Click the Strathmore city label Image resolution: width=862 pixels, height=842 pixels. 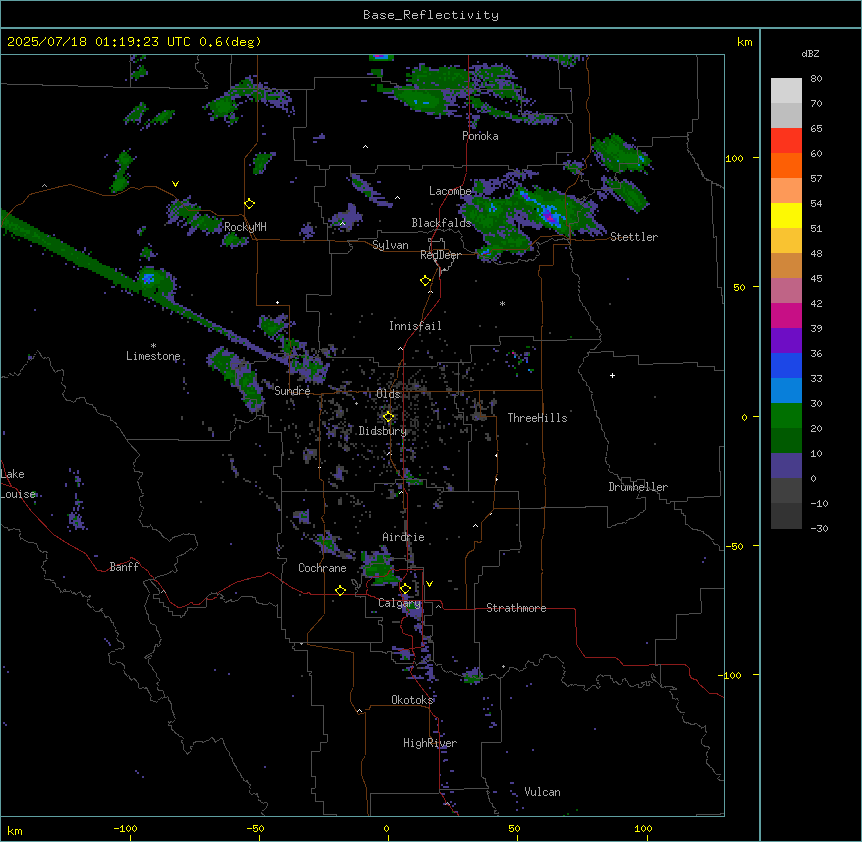[x=516, y=608]
